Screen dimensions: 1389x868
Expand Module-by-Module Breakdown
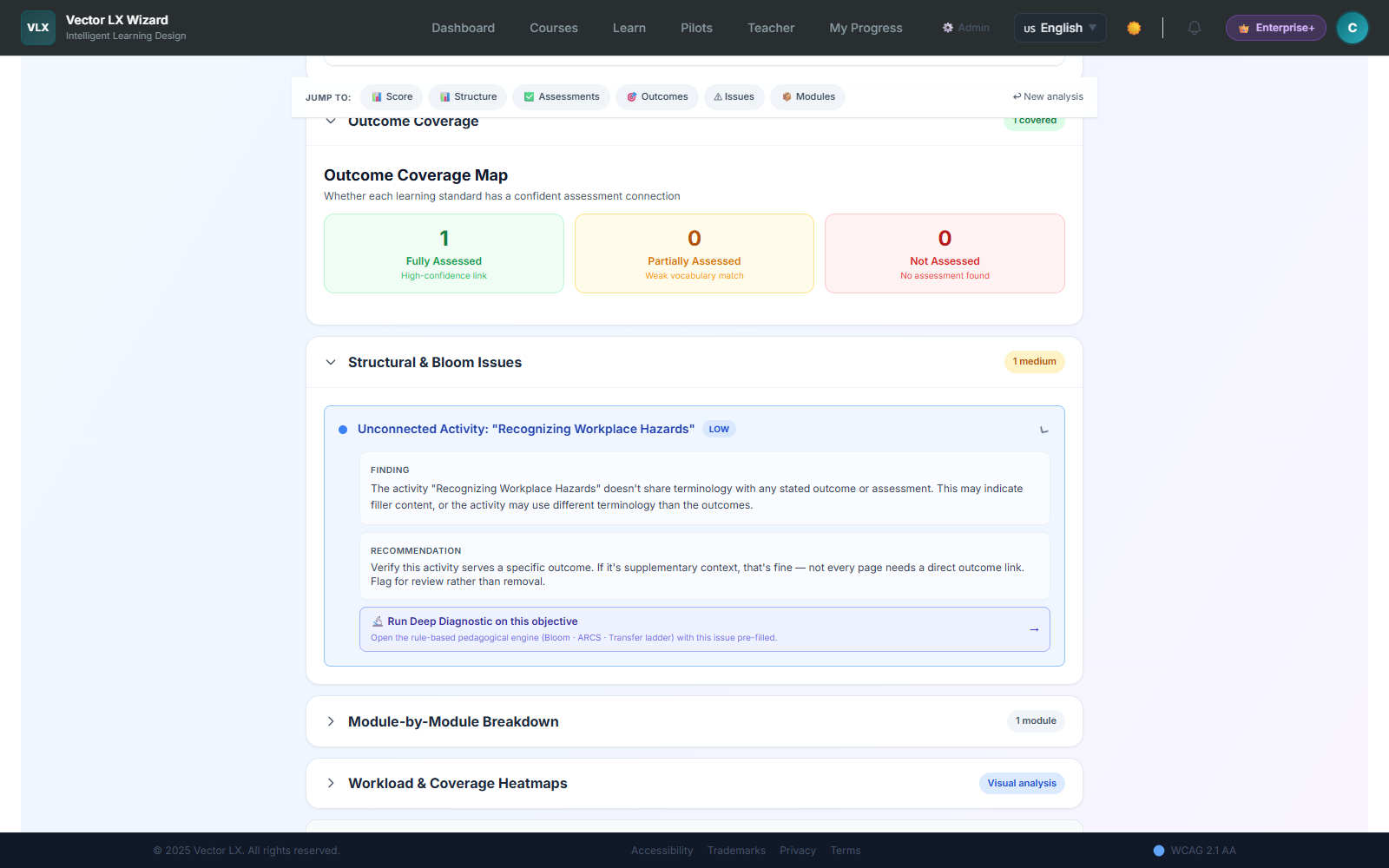pos(331,721)
